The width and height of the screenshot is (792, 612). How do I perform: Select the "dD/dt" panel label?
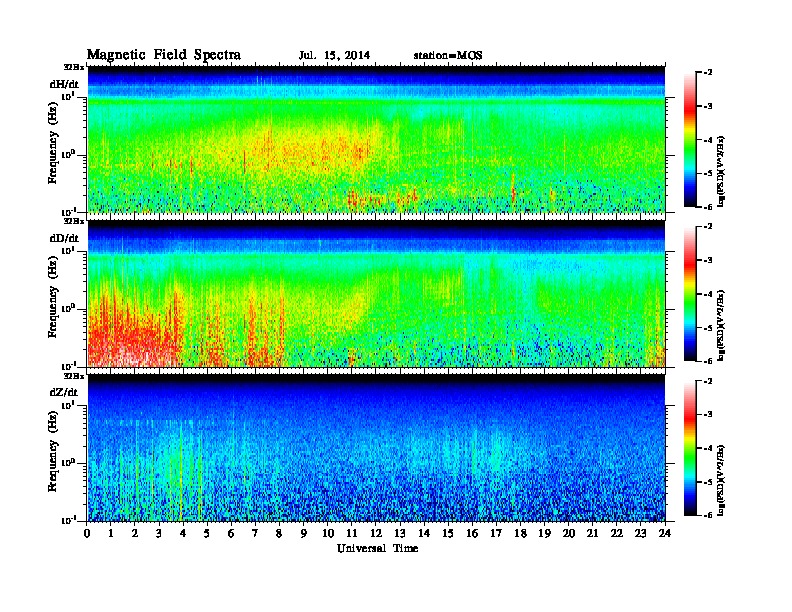[x=64, y=238]
